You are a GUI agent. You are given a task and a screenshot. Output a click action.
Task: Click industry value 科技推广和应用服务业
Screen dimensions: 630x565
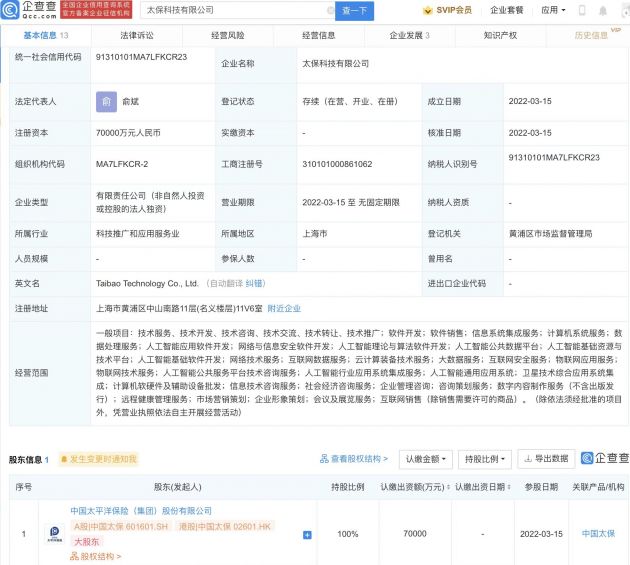click(x=137, y=234)
